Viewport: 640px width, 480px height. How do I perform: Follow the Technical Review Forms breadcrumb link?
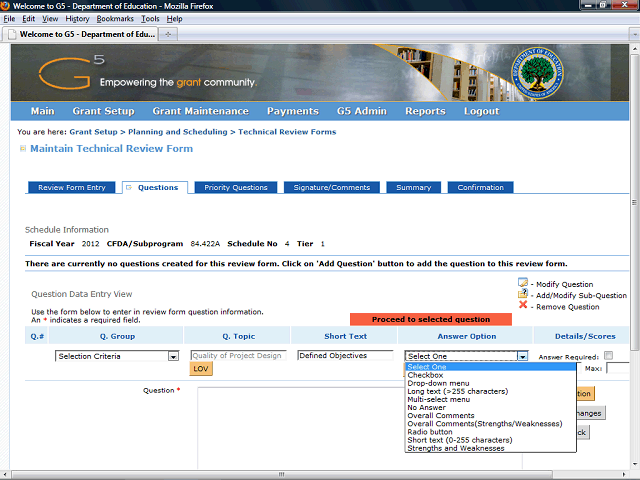pos(287,132)
